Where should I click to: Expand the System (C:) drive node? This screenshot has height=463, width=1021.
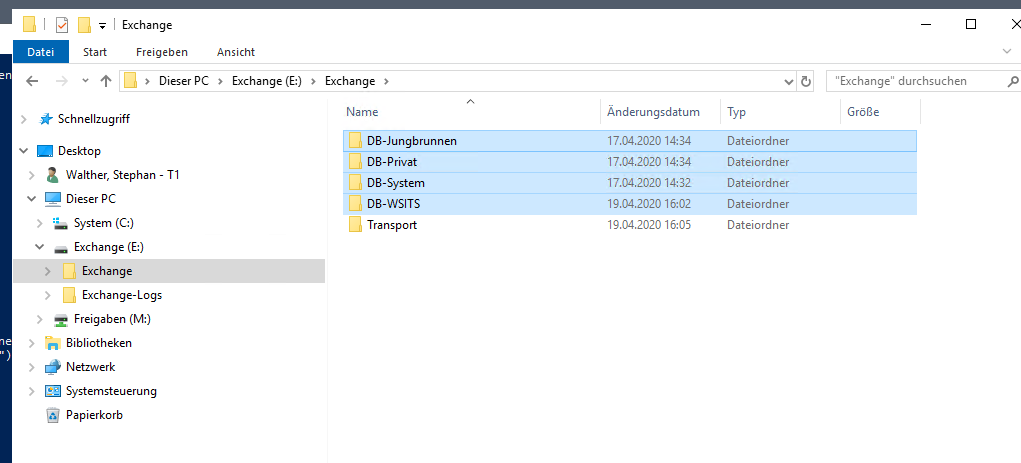point(40,223)
